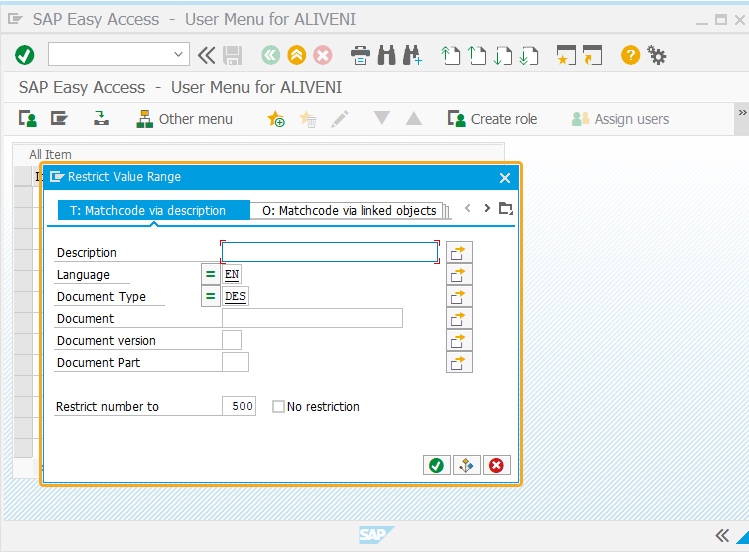Open the Restrict Value Range dialog title icon
The width and height of the screenshot is (749, 552).
57,177
